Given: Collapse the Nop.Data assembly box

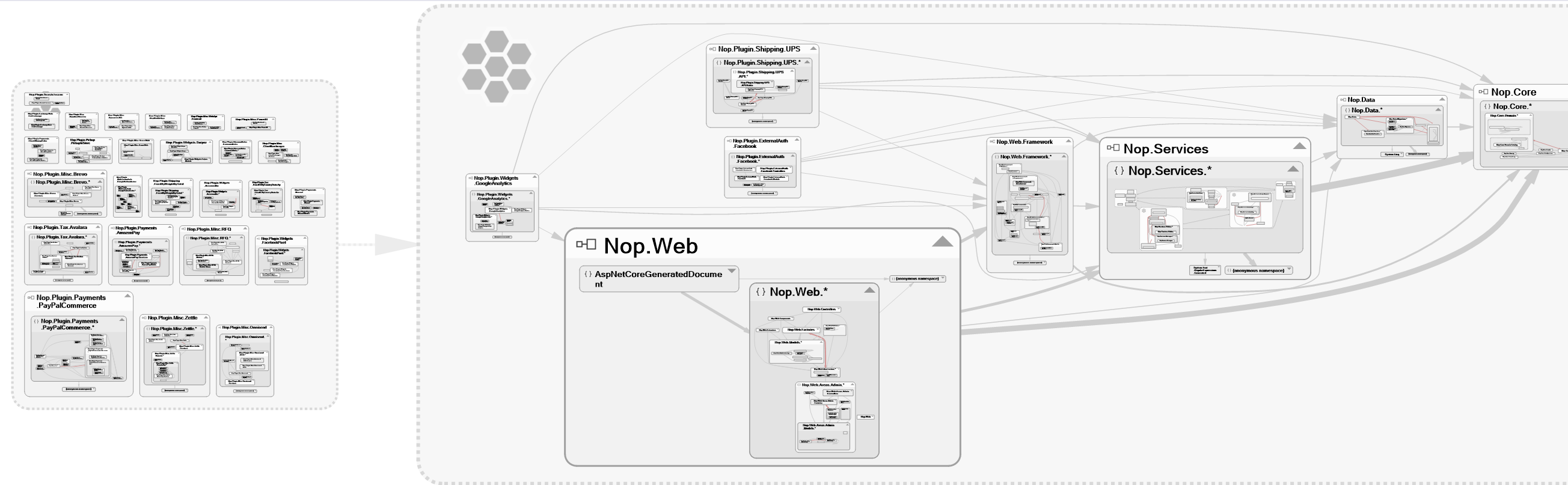Looking at the screenshot, I should (x=1442, y=99).
